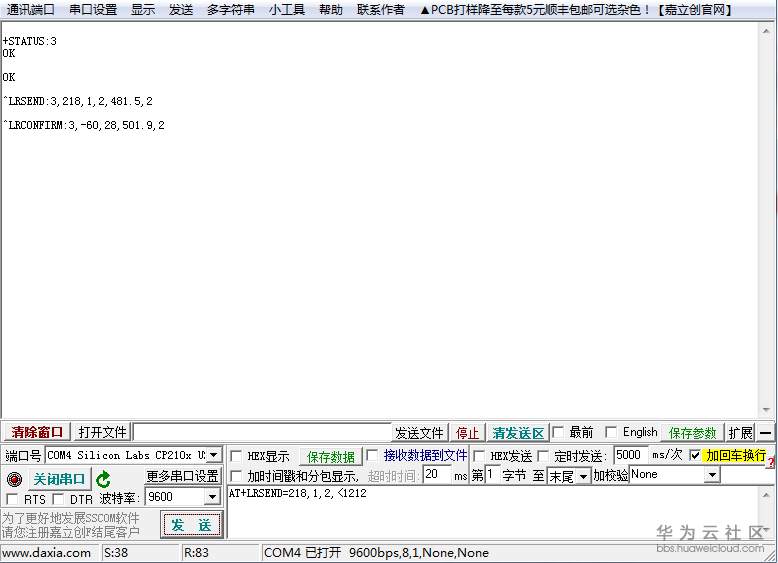Screen dimensions: 778x563
Task: Open the 多字符串 menu
Action: point(231,9)
